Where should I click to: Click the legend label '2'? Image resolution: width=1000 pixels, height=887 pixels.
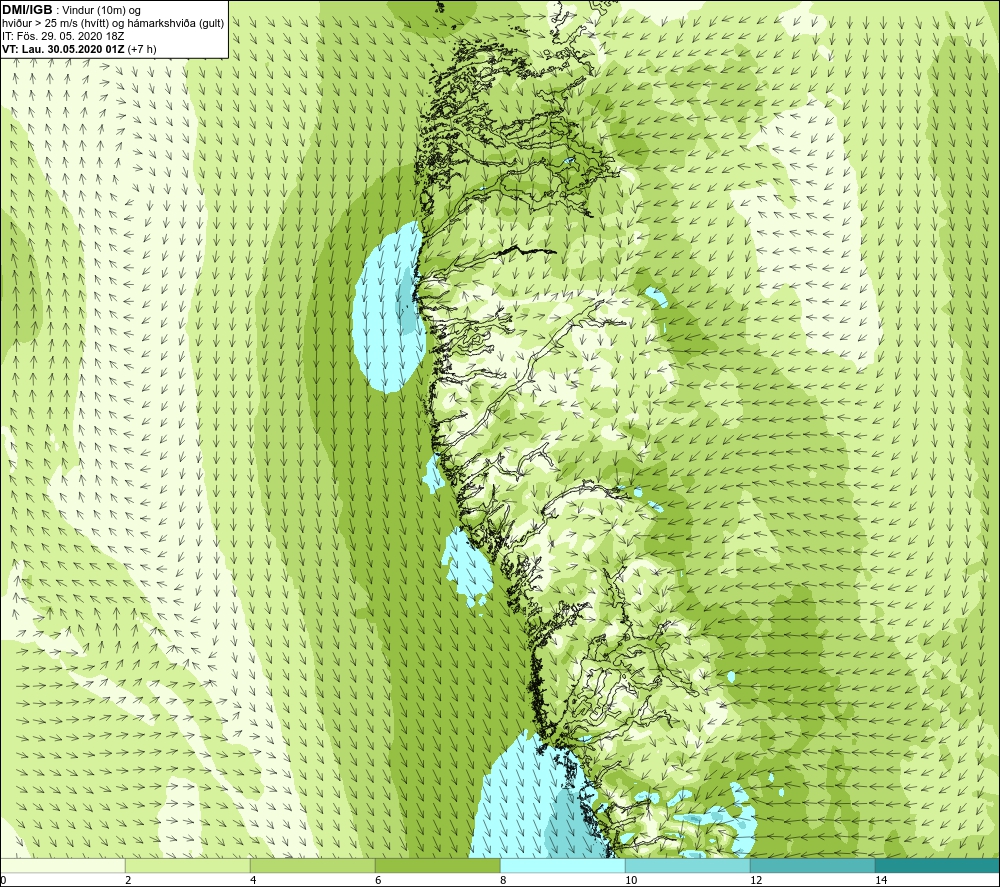pos(128,880)
